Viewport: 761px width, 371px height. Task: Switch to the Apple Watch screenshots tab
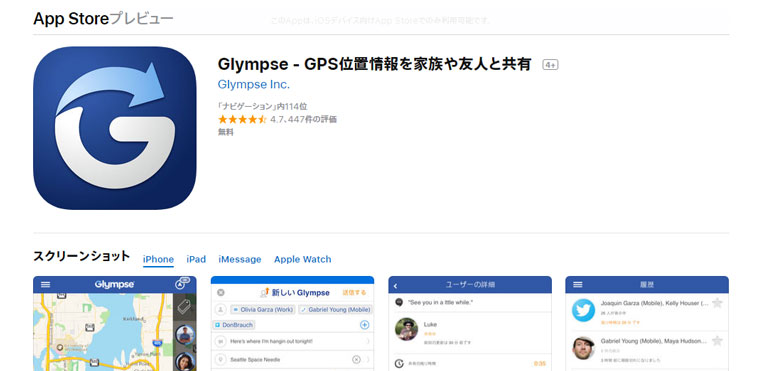click(303, 259)
